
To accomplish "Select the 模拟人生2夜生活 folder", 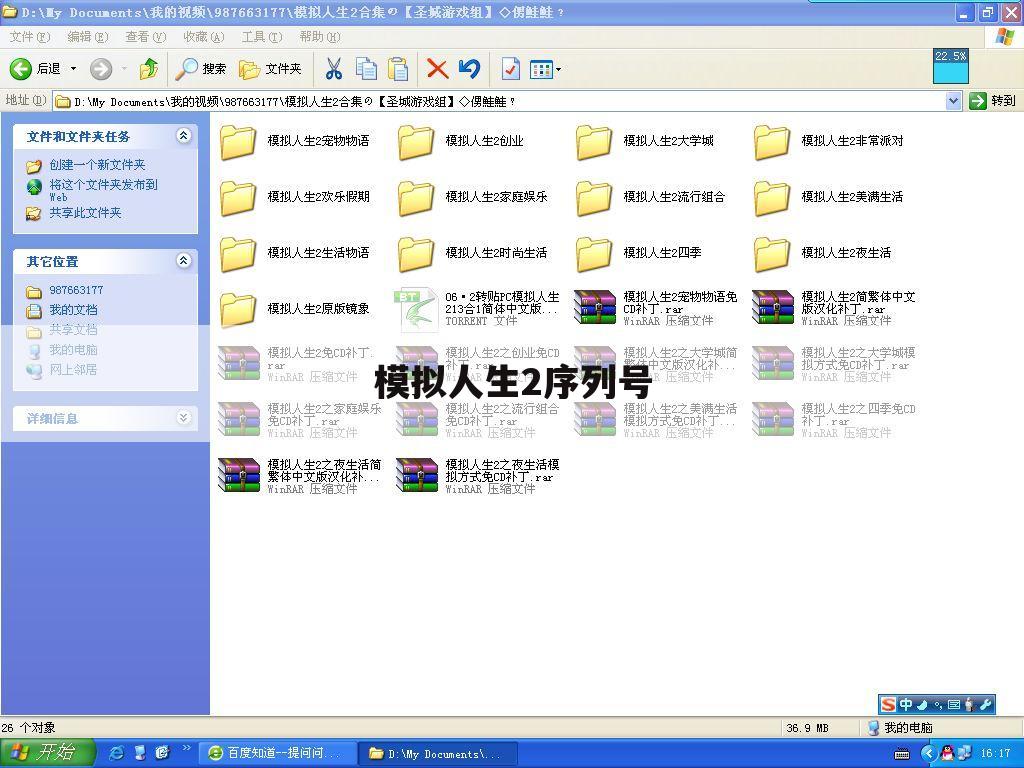I will [x=823, y=253].
